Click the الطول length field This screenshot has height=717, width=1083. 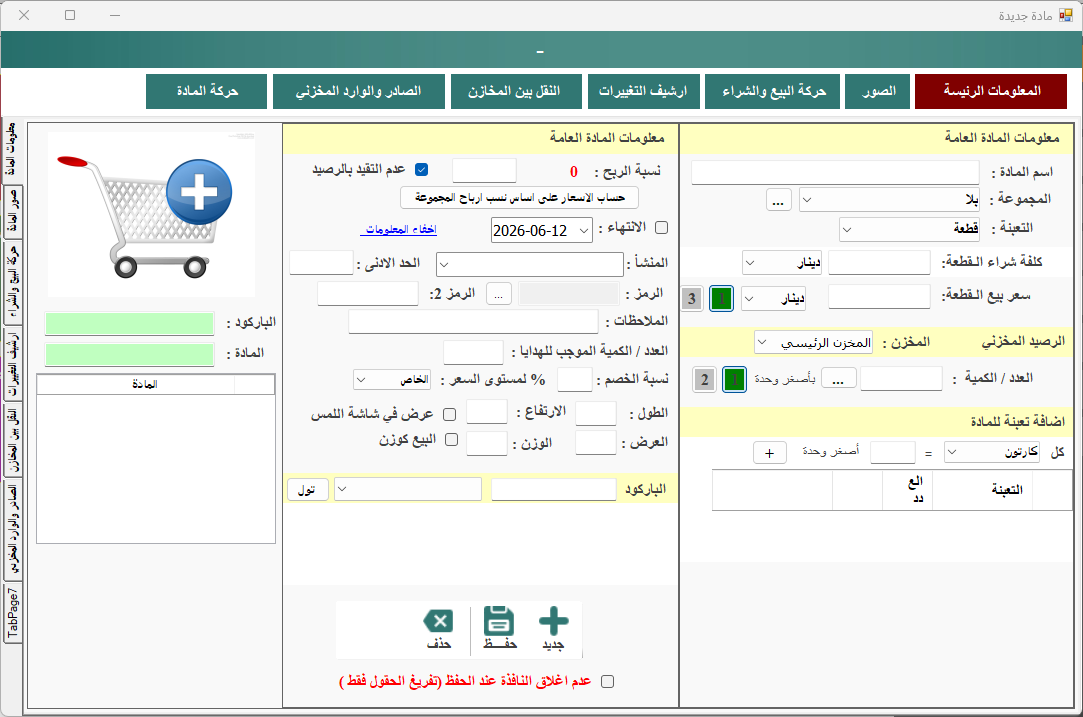[595, 413]
